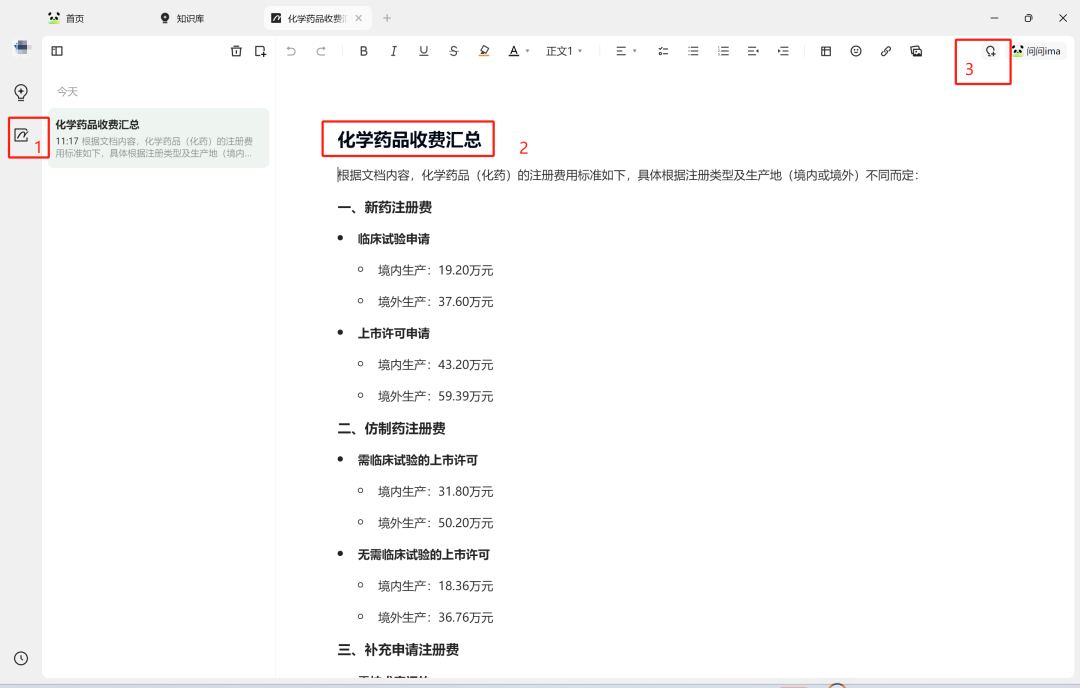The image size is (1080, 688).
Task: Create a new note using the add-note icon
Action: coord(260,51)
